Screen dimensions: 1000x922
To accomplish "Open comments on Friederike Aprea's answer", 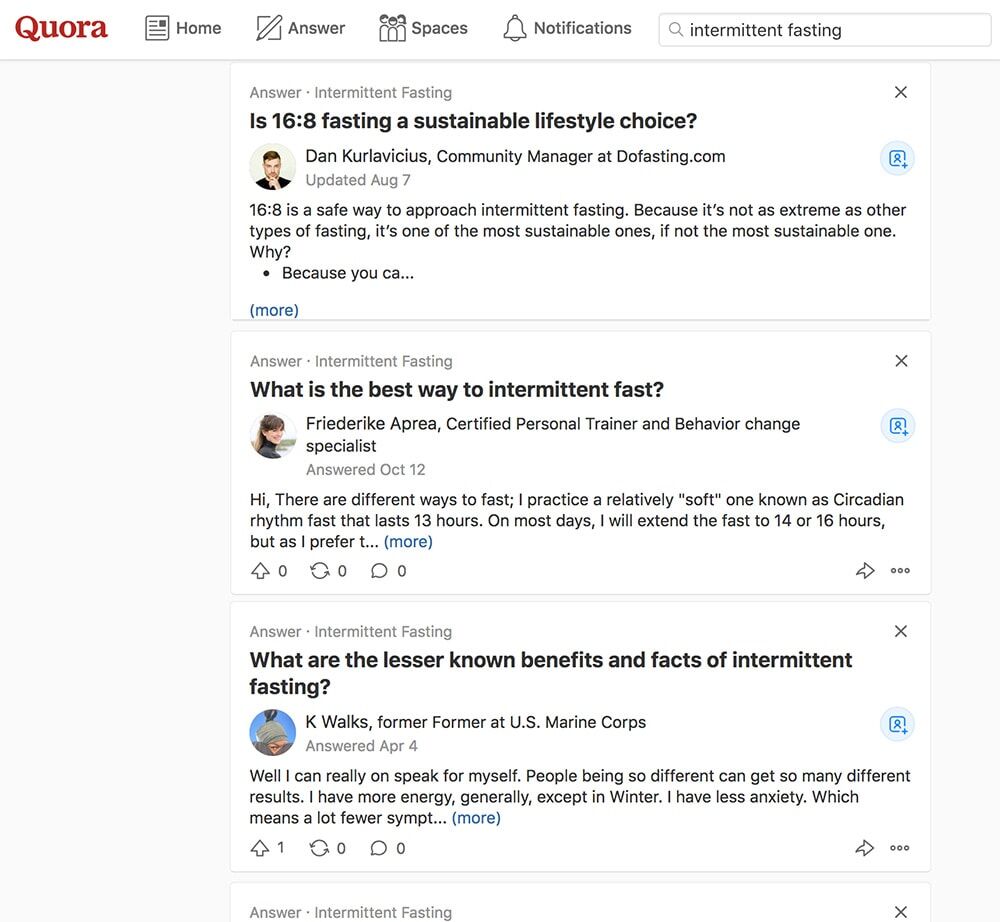I will click(x=380, y=571).
